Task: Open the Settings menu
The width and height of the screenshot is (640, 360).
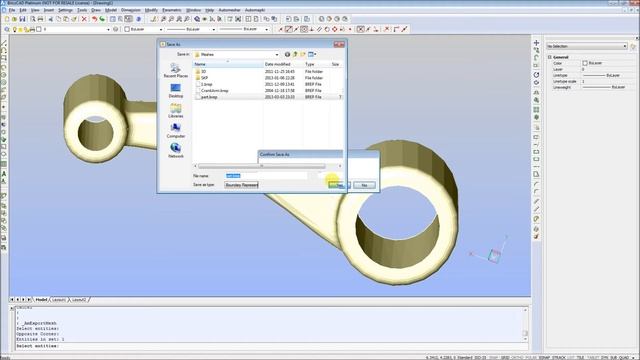Action: 65,10
